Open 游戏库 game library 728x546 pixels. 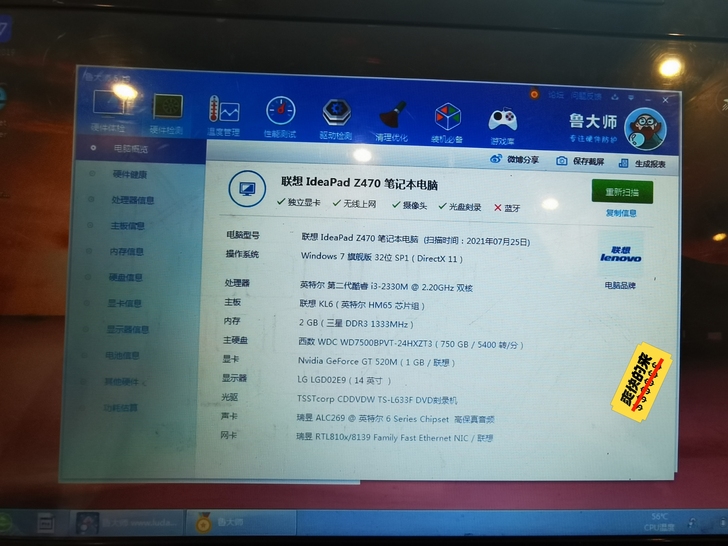pyautogui.click(x=502, y=126)
